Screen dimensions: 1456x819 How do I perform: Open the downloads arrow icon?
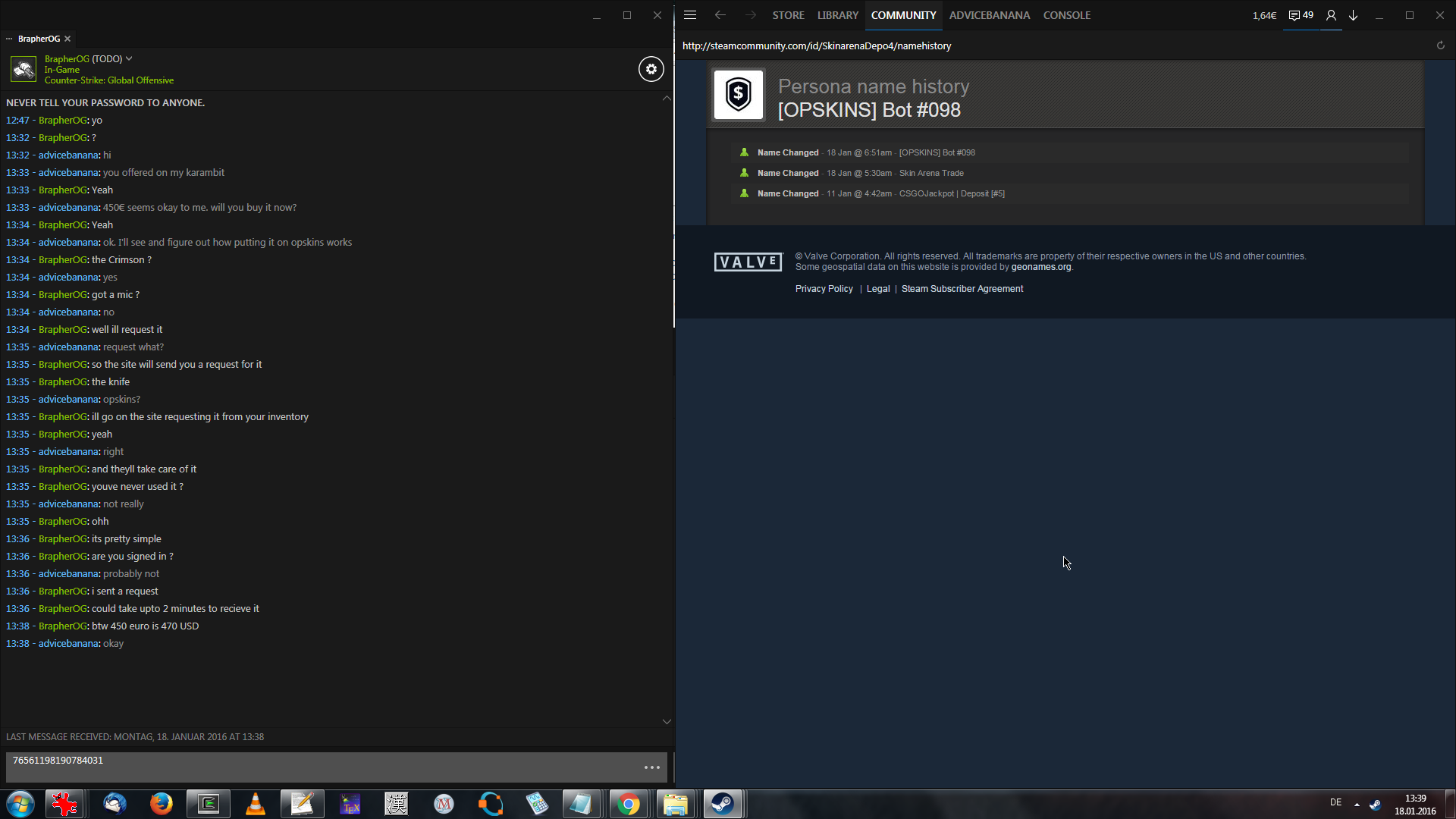pos(1353,15)
